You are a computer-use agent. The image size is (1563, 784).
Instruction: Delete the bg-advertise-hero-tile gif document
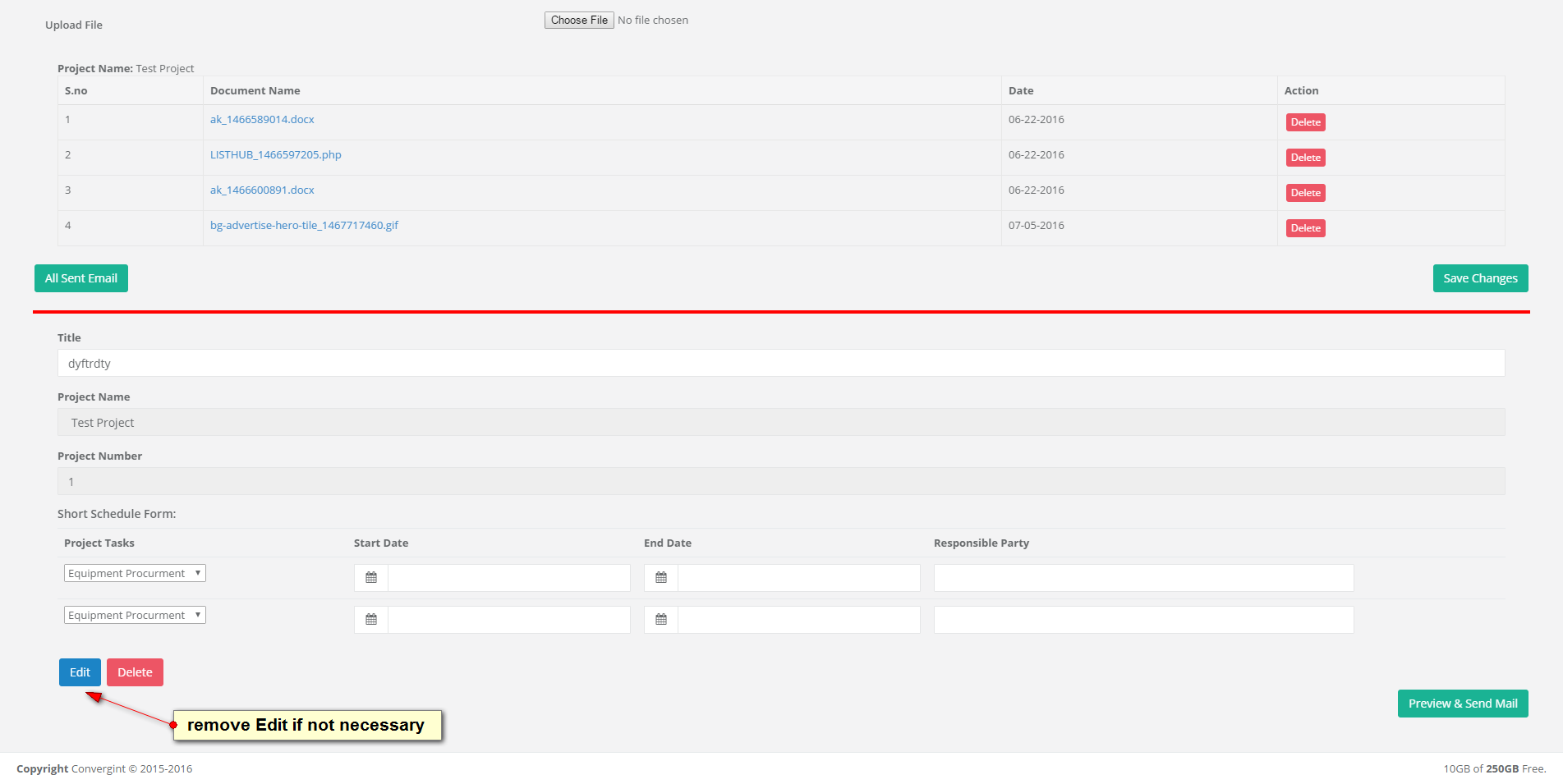tap(1305, 228)
